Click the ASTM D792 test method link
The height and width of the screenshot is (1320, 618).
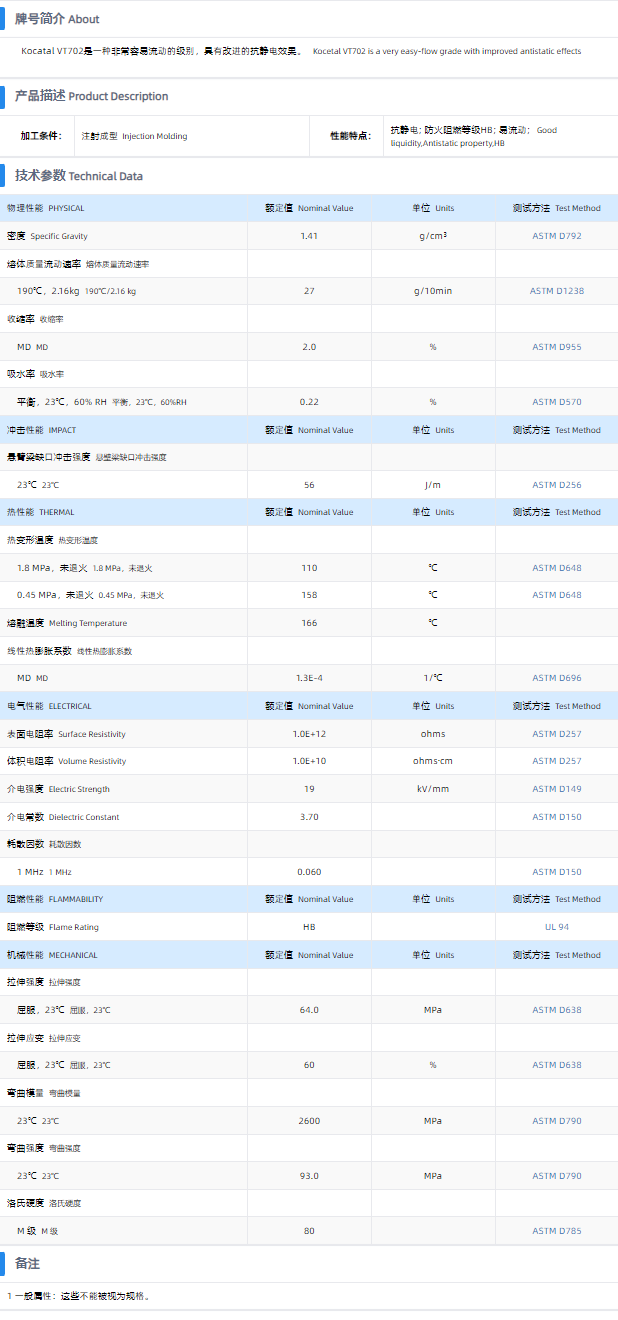pyautogui.click(x=556, y=236)
